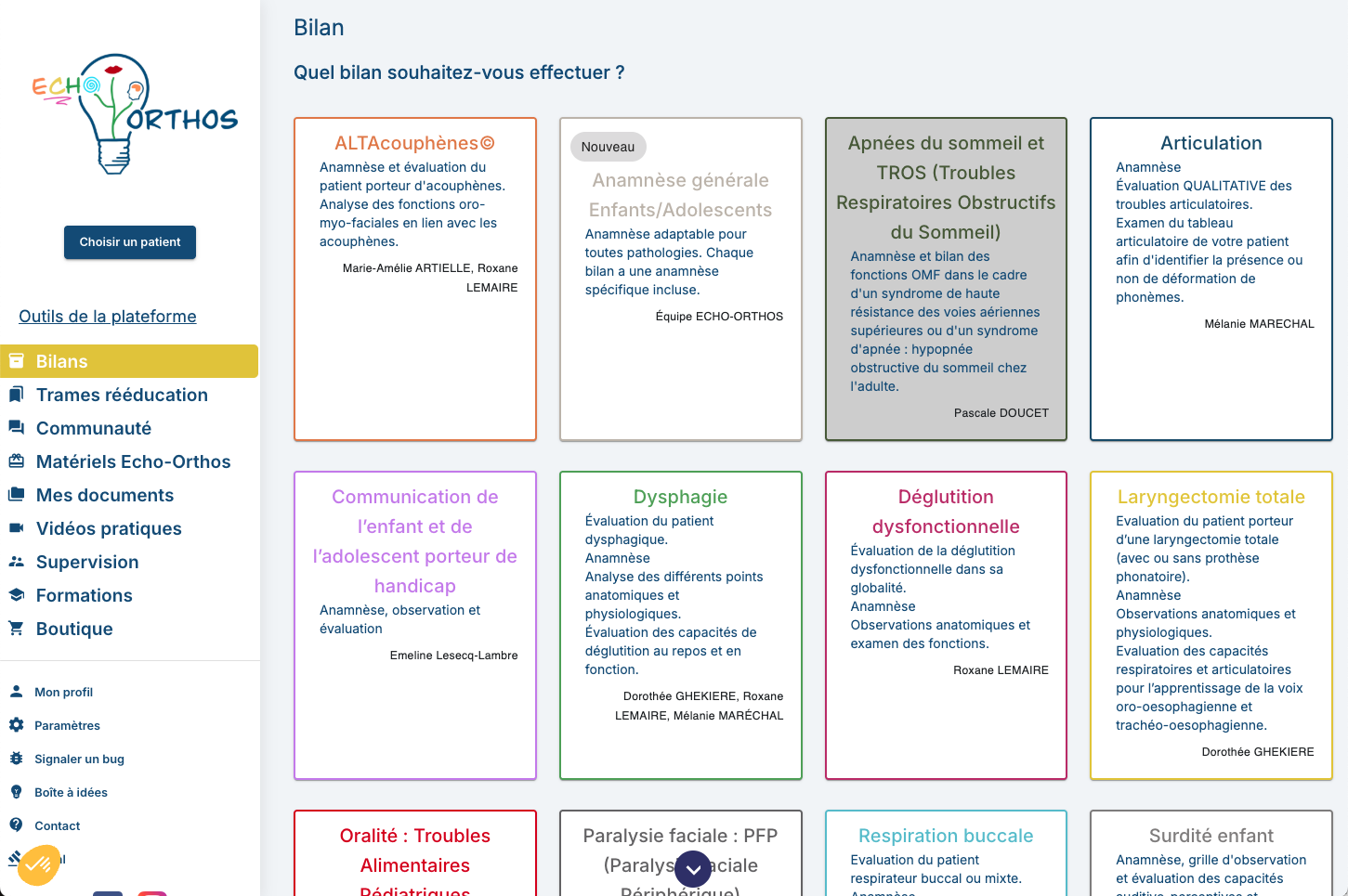Click the Trames rééducation bookmark icon
1348x896 pixels.
point(17,395)
